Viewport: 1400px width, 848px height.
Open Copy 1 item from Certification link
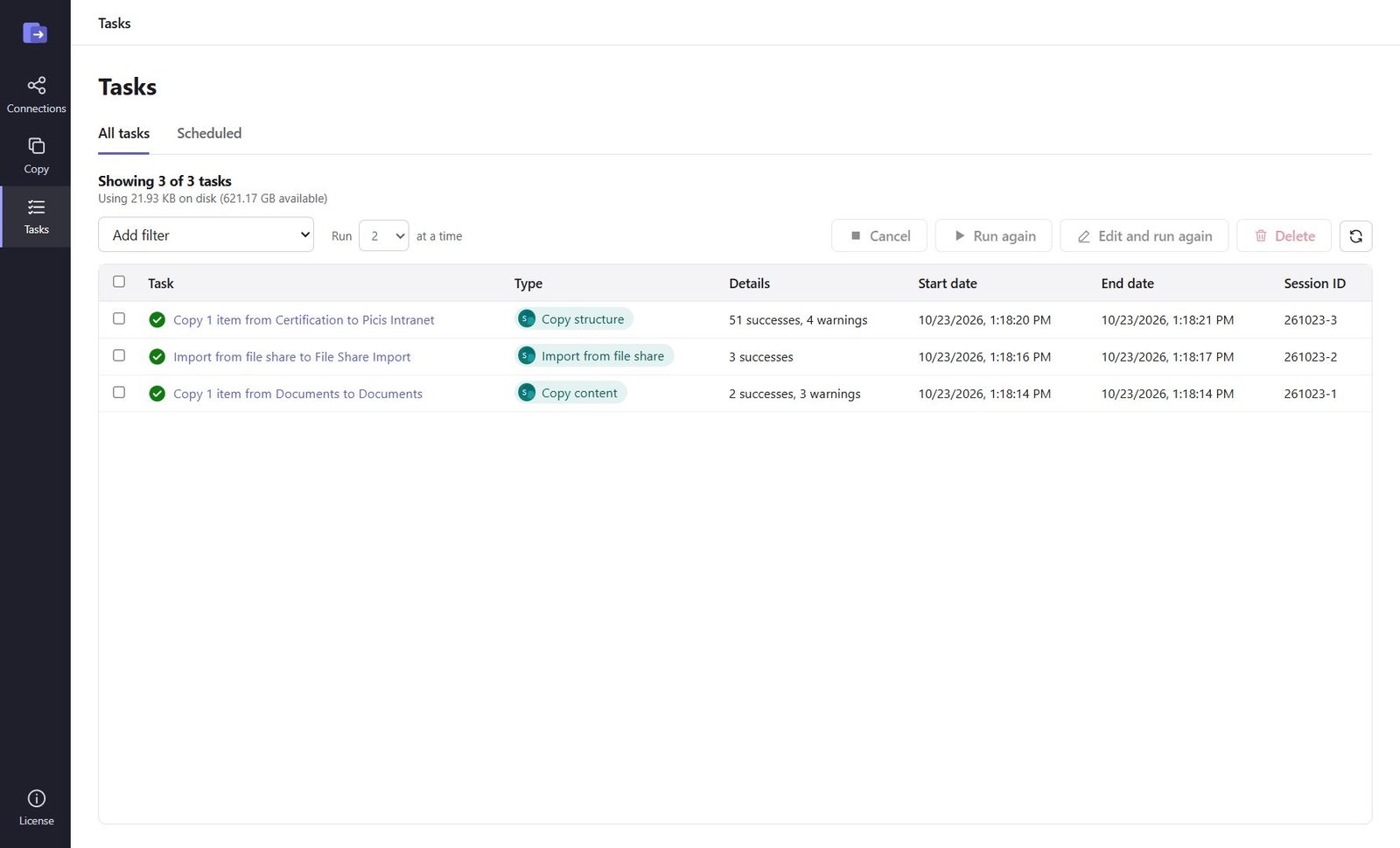(x=304, y=320)
